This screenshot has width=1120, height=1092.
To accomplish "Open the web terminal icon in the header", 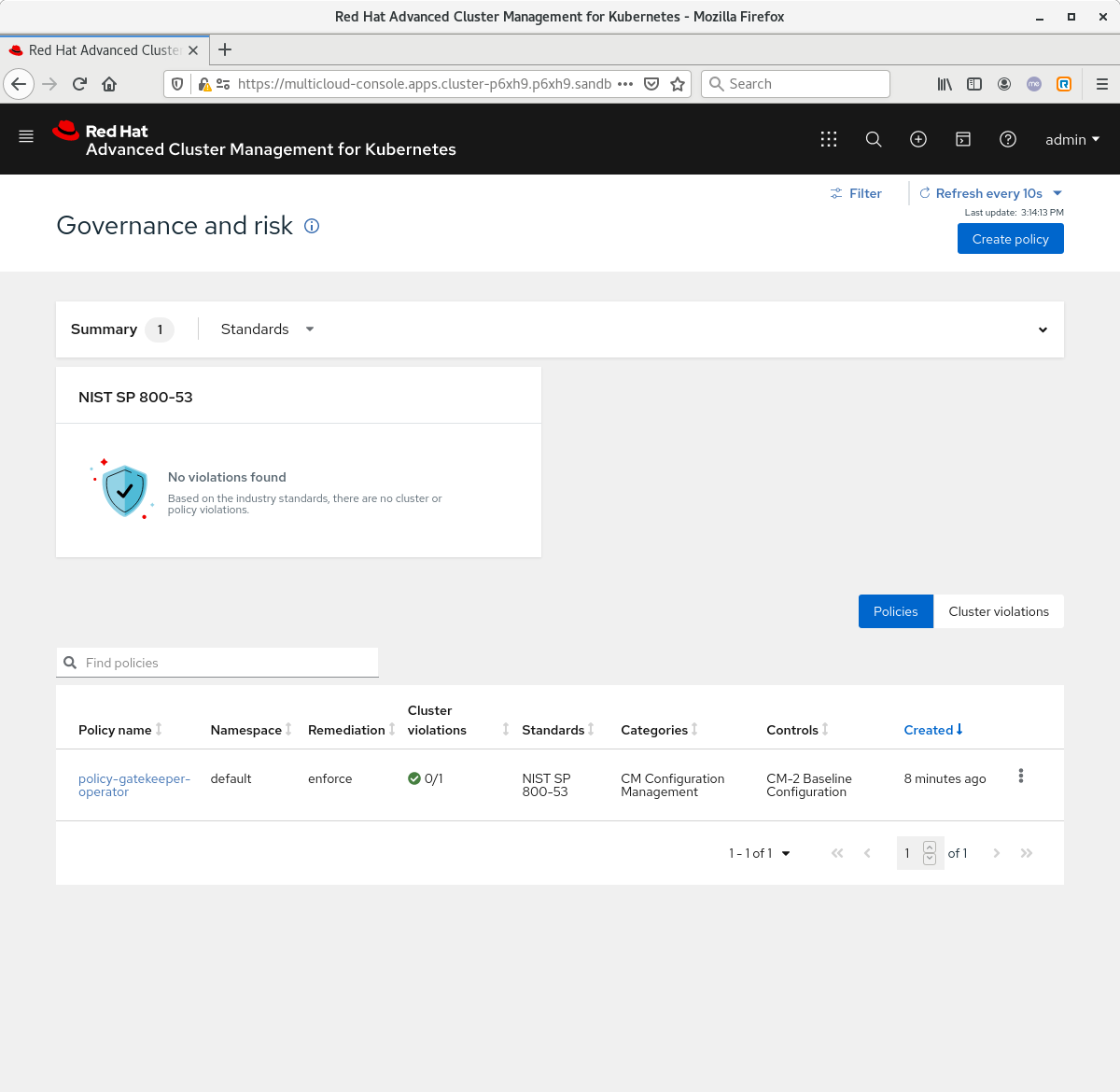I will point(963,139).
